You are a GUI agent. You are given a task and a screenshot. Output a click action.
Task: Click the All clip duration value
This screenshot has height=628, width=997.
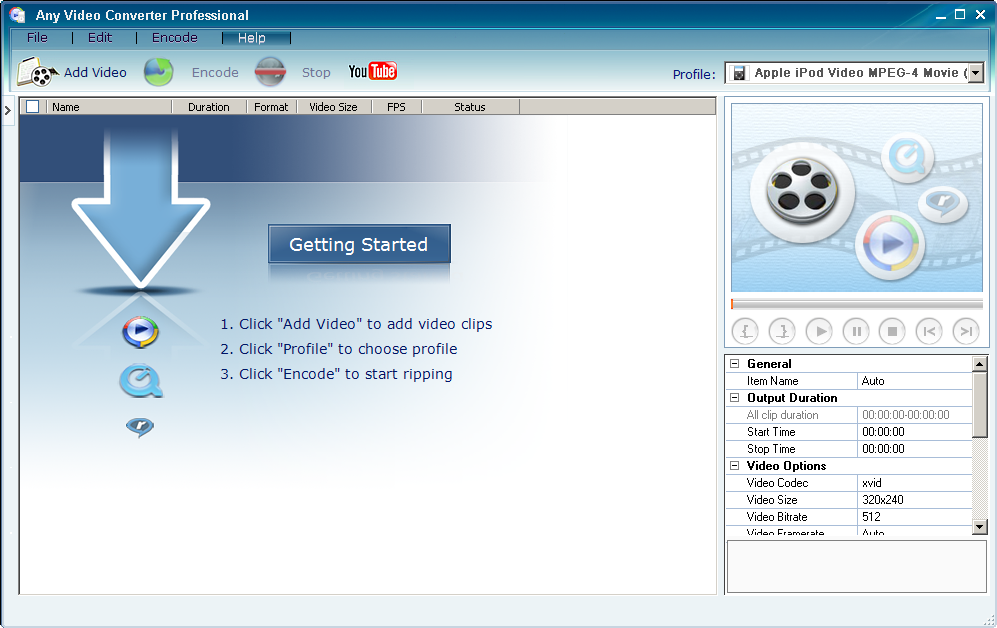tap(914, 414)
